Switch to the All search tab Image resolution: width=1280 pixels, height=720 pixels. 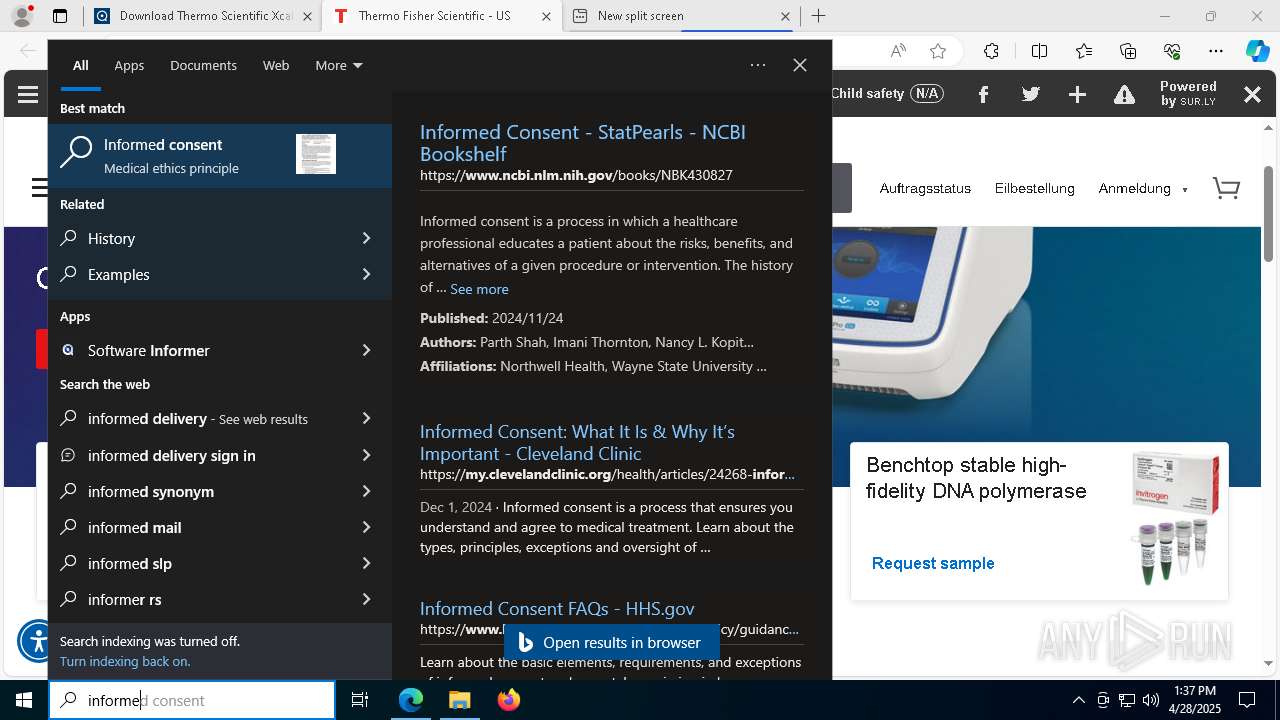81,65
